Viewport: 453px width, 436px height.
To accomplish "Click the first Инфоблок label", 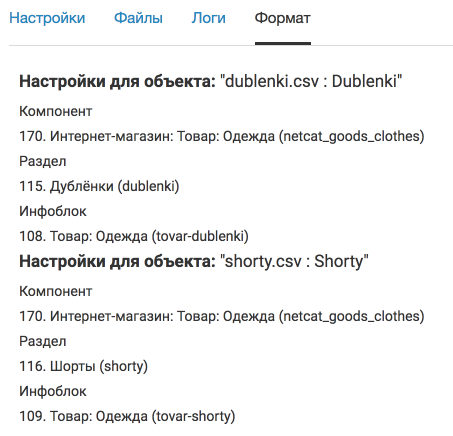I will point(53,211).
